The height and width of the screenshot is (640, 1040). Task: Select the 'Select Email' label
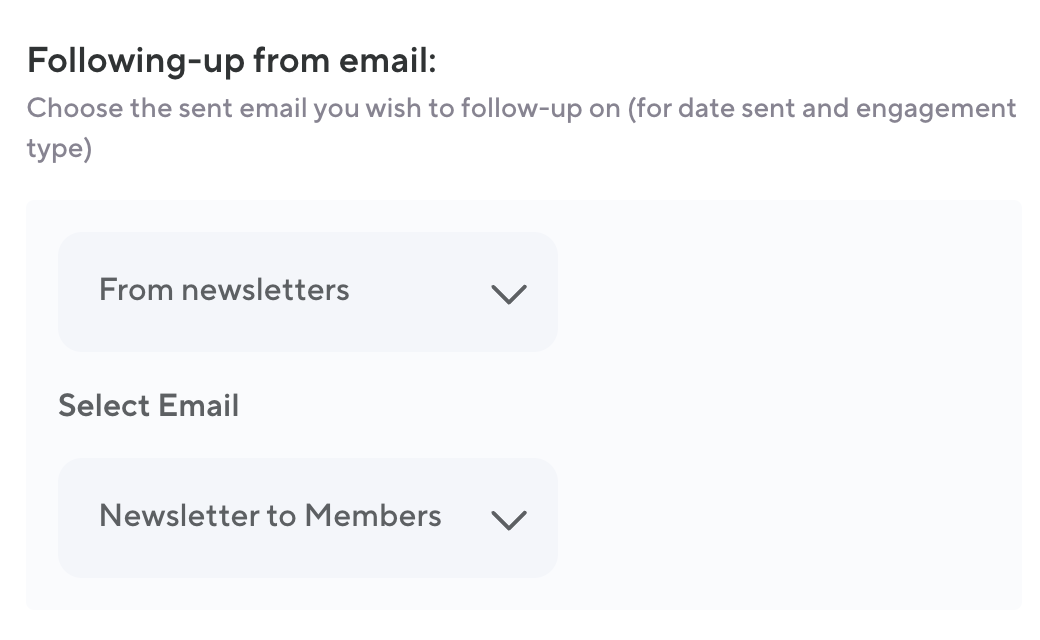coord(148,405)
